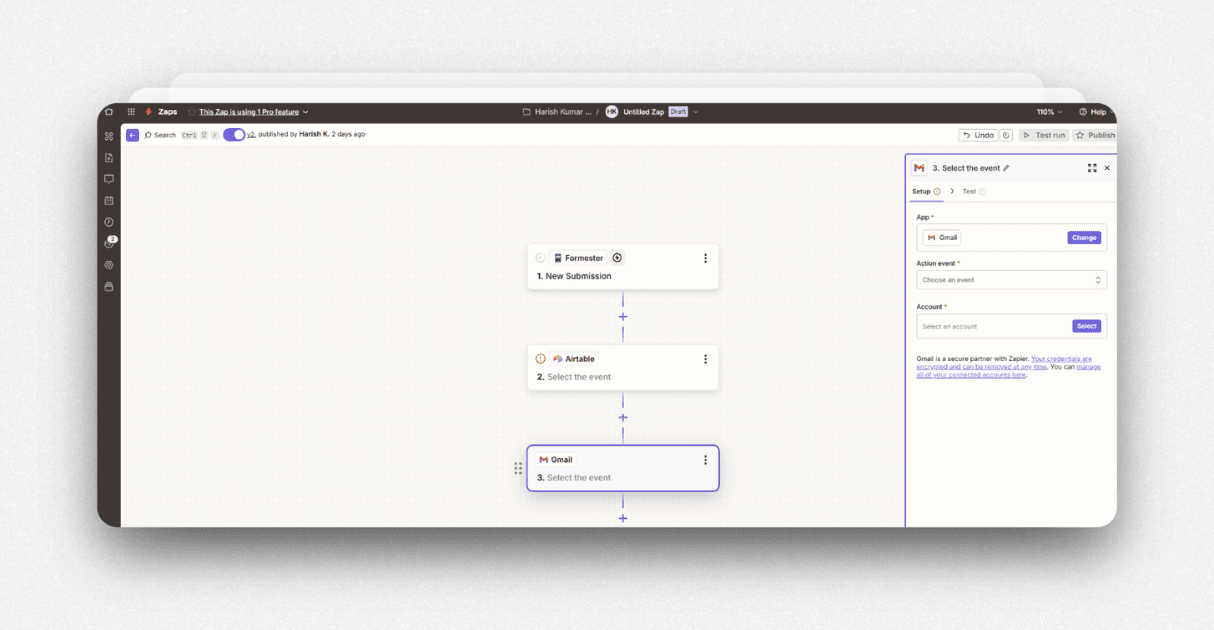The width and height of the screenshot is (1214, 630).
Task: Add a step below the Gmail step
Action: point(623,518)
